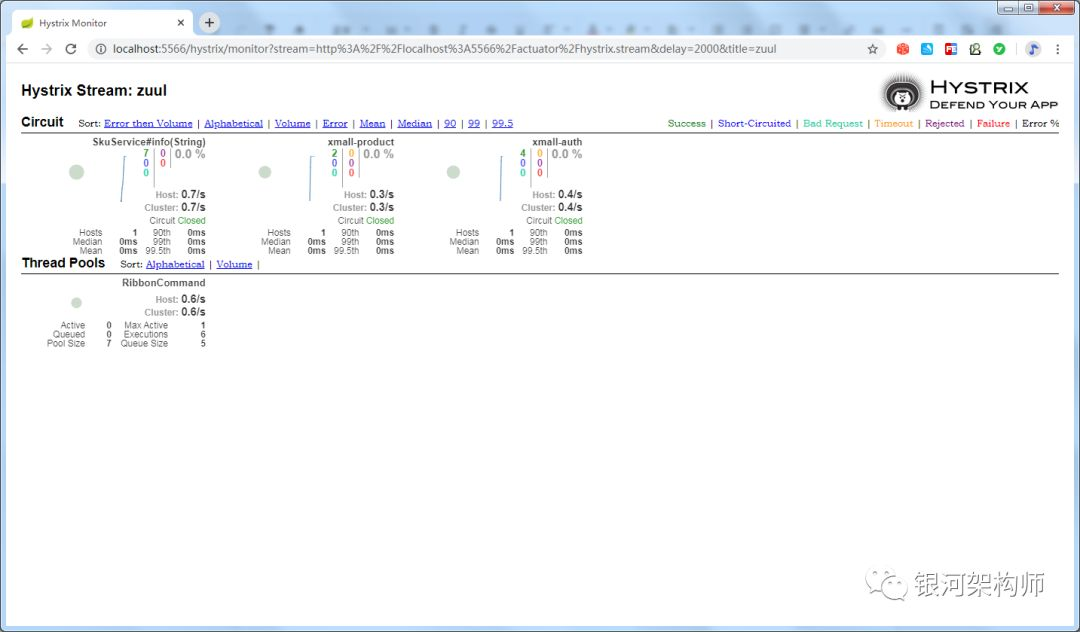
Task: Sort circuits by Median
Action: point(415,123)
